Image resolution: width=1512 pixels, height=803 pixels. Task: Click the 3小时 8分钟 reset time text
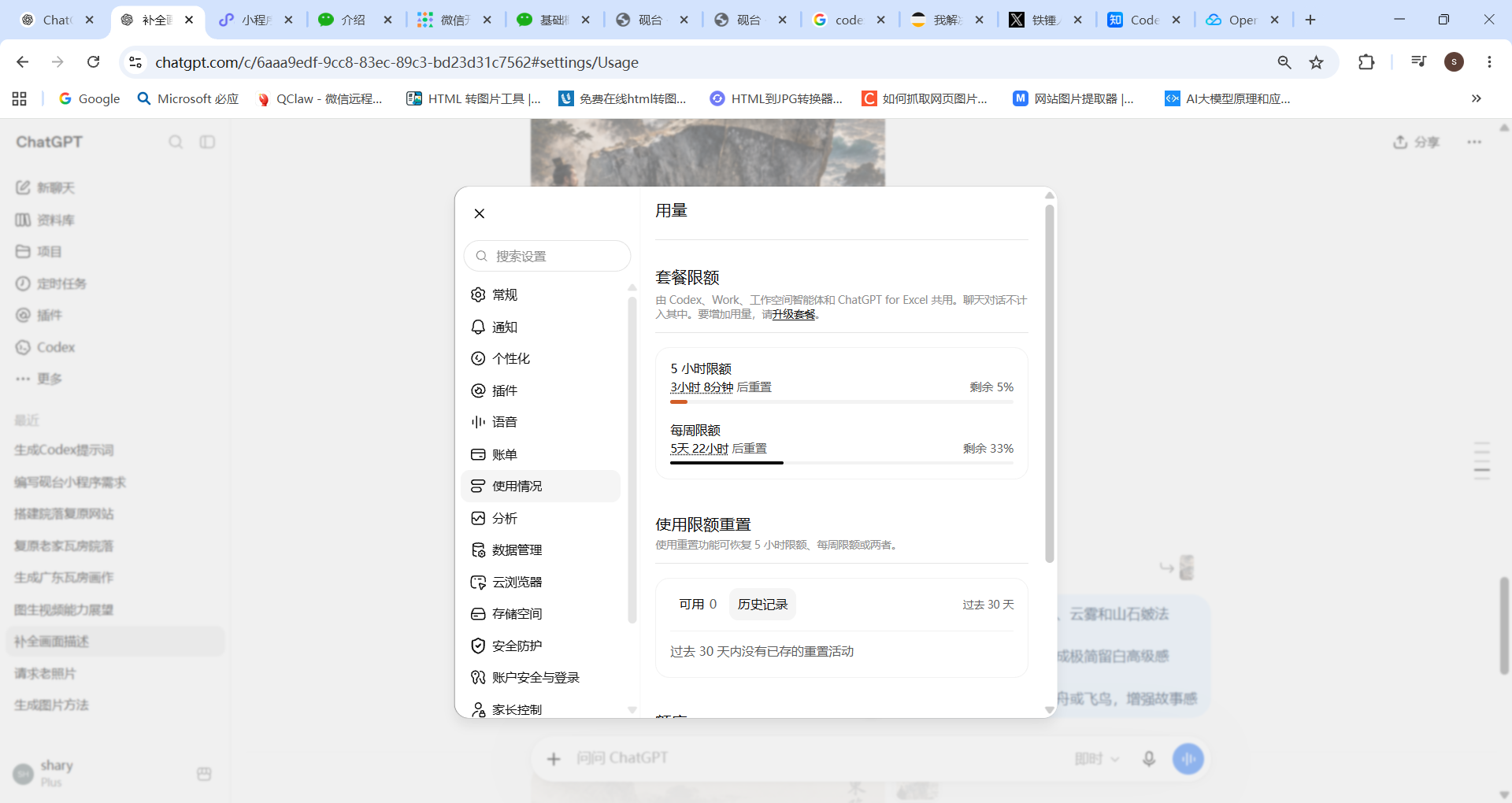click(x=702, y=387)
